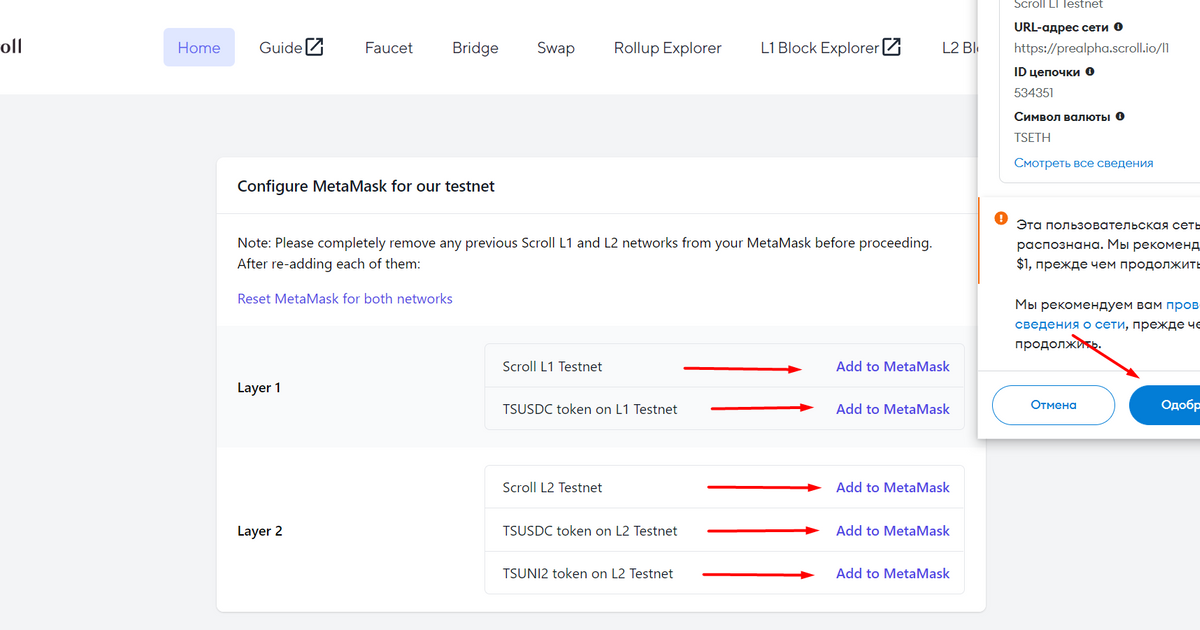Add Scroll L1 Testnet to MetaMask

pyautogui.click(x=893, y=366)
